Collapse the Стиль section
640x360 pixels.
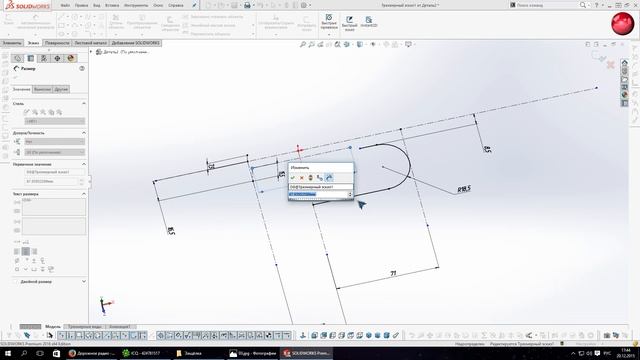(x=84, y=104)
